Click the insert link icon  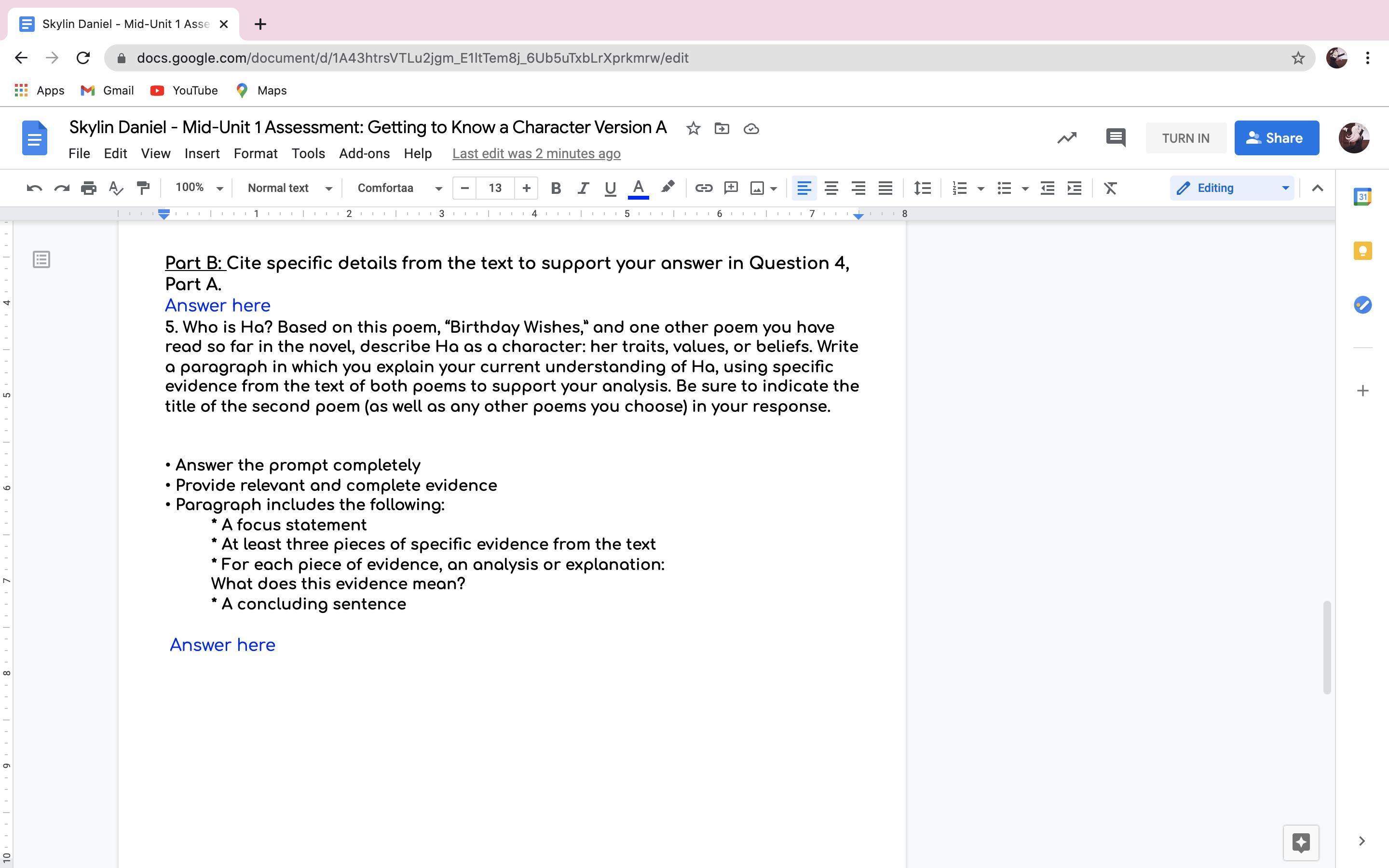703,188
